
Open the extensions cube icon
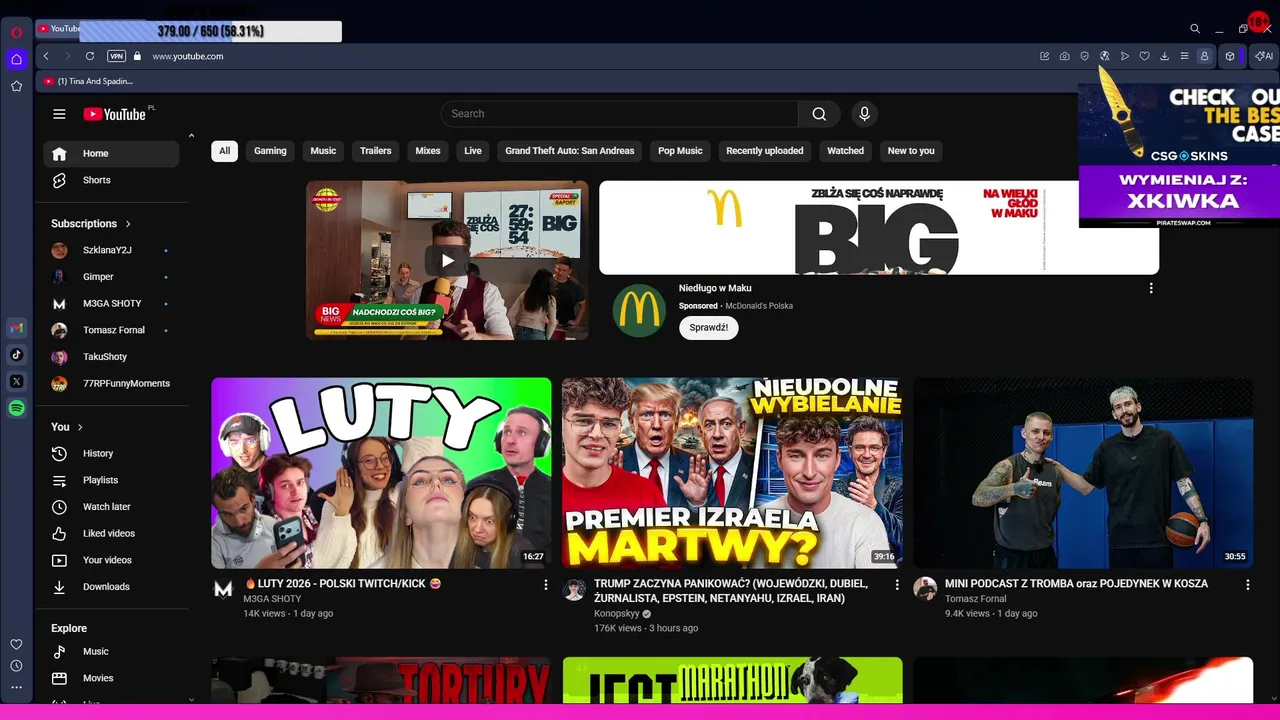click(1230, 56)
